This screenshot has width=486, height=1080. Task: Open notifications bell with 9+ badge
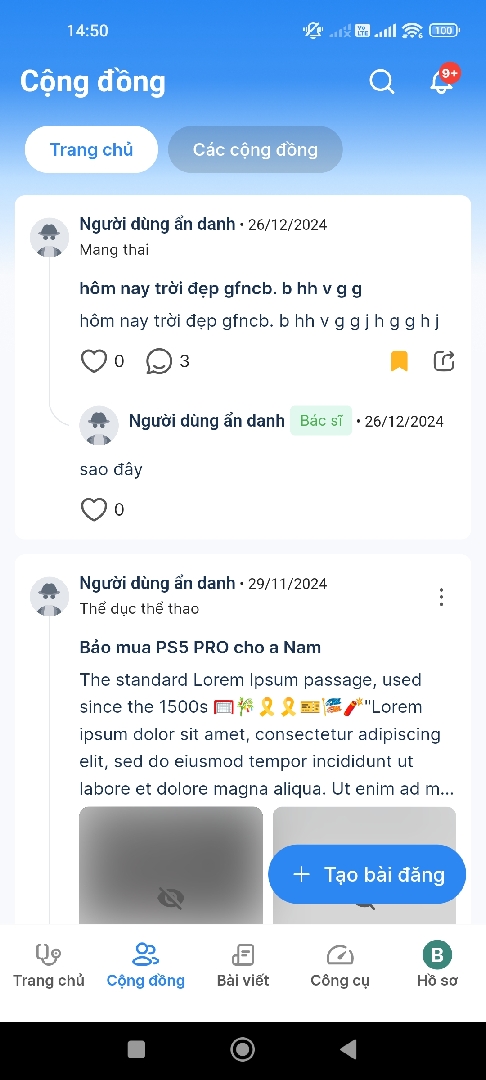(443, 81)
